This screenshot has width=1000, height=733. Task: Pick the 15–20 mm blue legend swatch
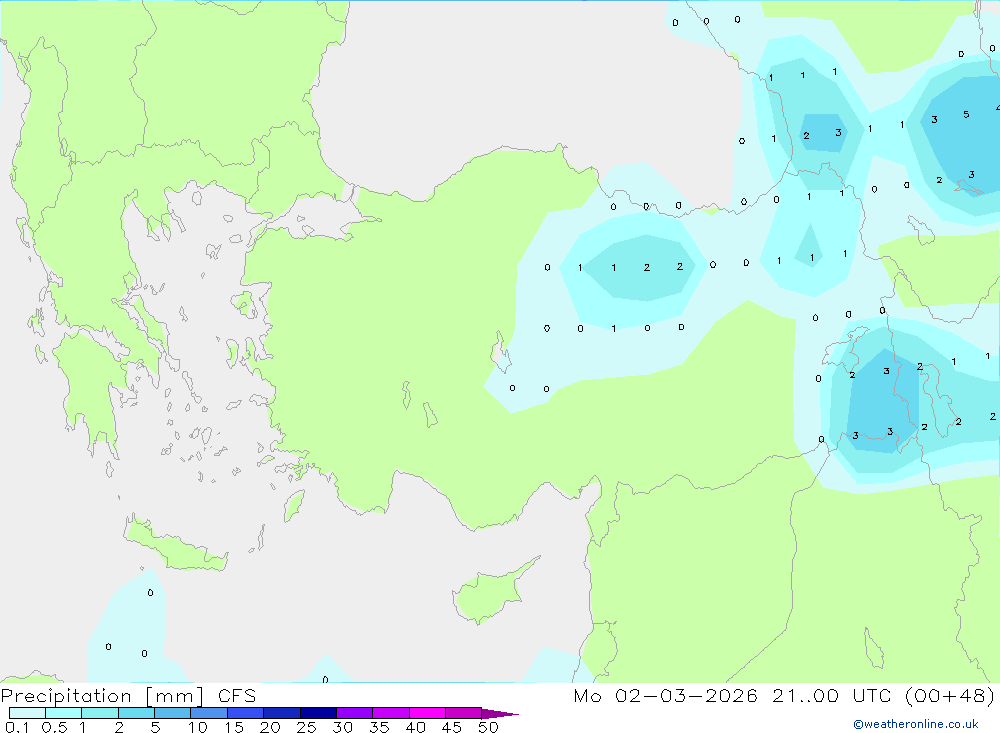tap(246, 713)
